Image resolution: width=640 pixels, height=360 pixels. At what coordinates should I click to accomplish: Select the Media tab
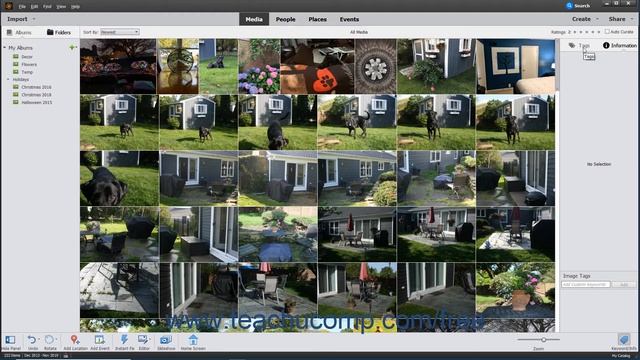[x=254, y=19]
